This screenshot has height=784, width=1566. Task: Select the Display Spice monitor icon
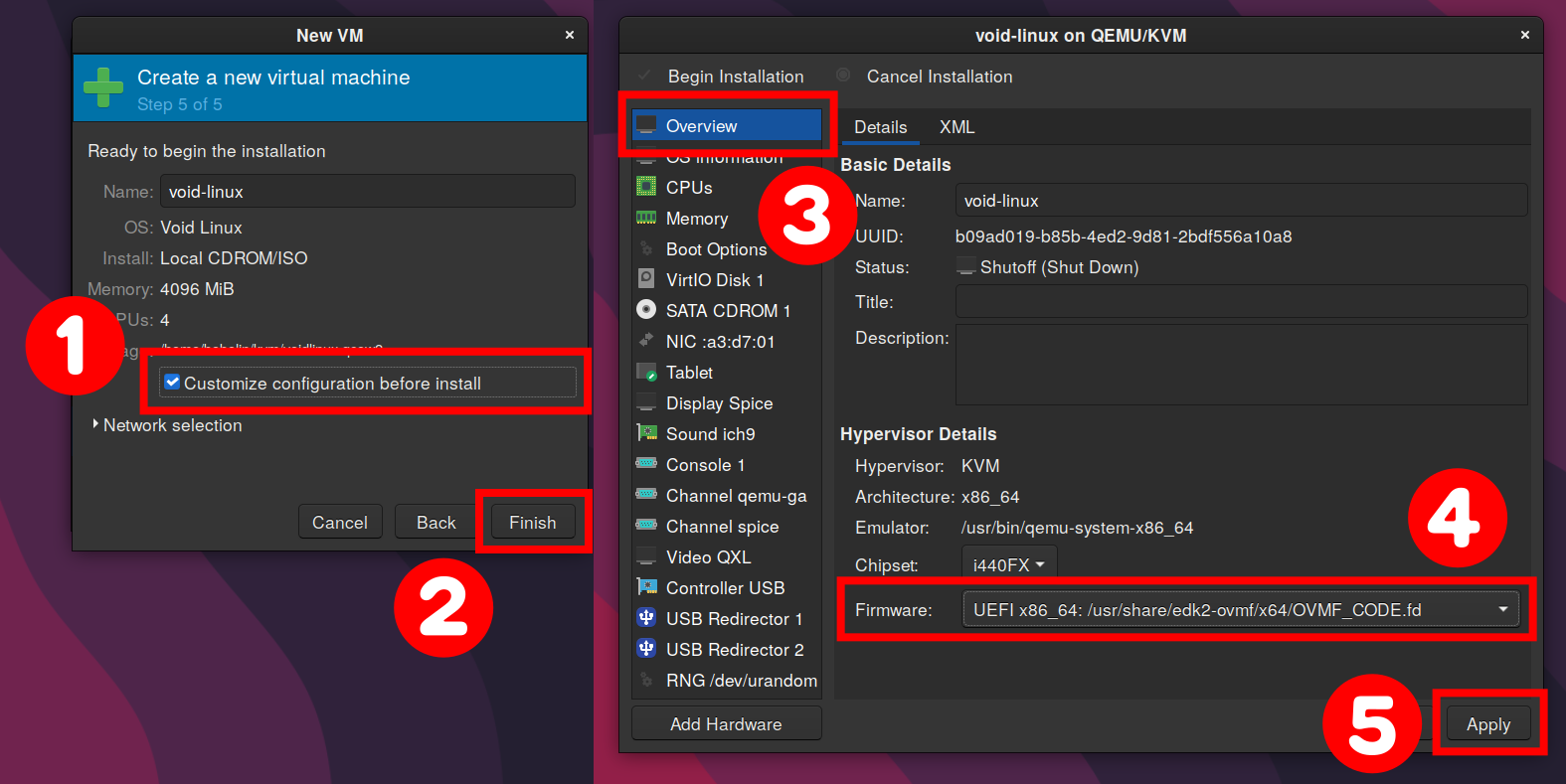pos(646,402)
